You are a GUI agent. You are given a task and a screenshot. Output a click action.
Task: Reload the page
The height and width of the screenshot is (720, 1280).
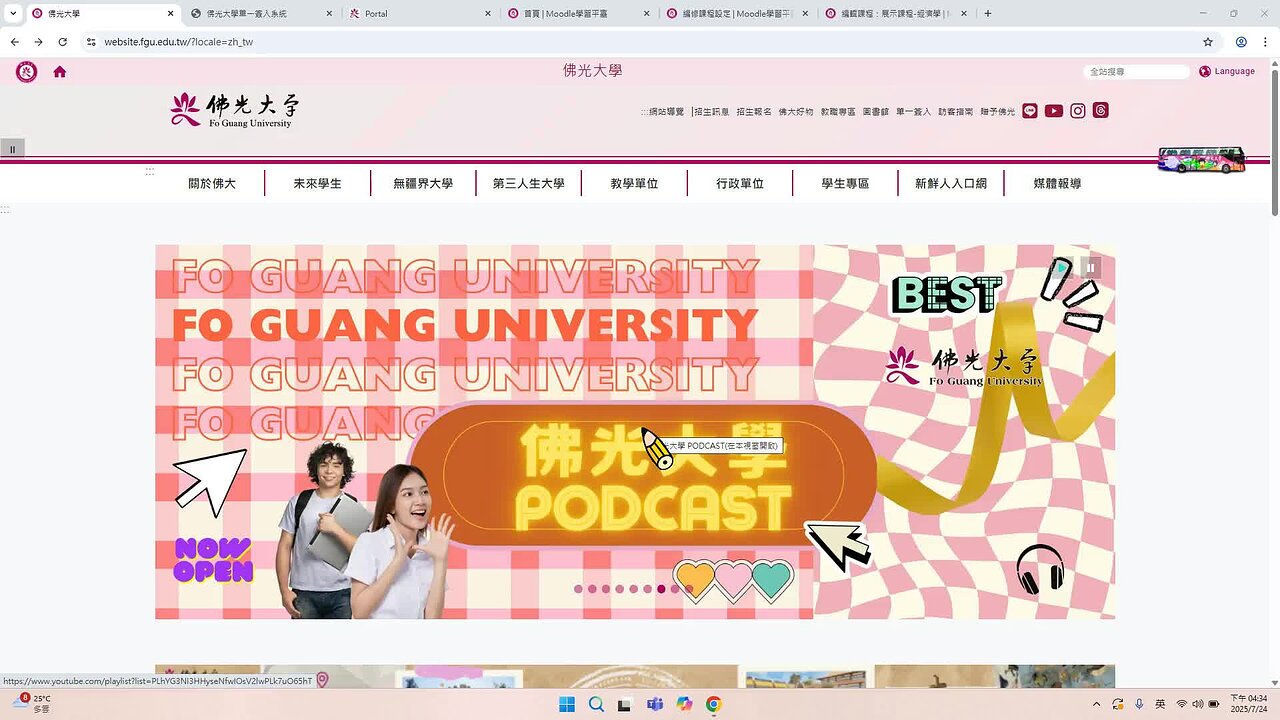(x=62, y=42)
